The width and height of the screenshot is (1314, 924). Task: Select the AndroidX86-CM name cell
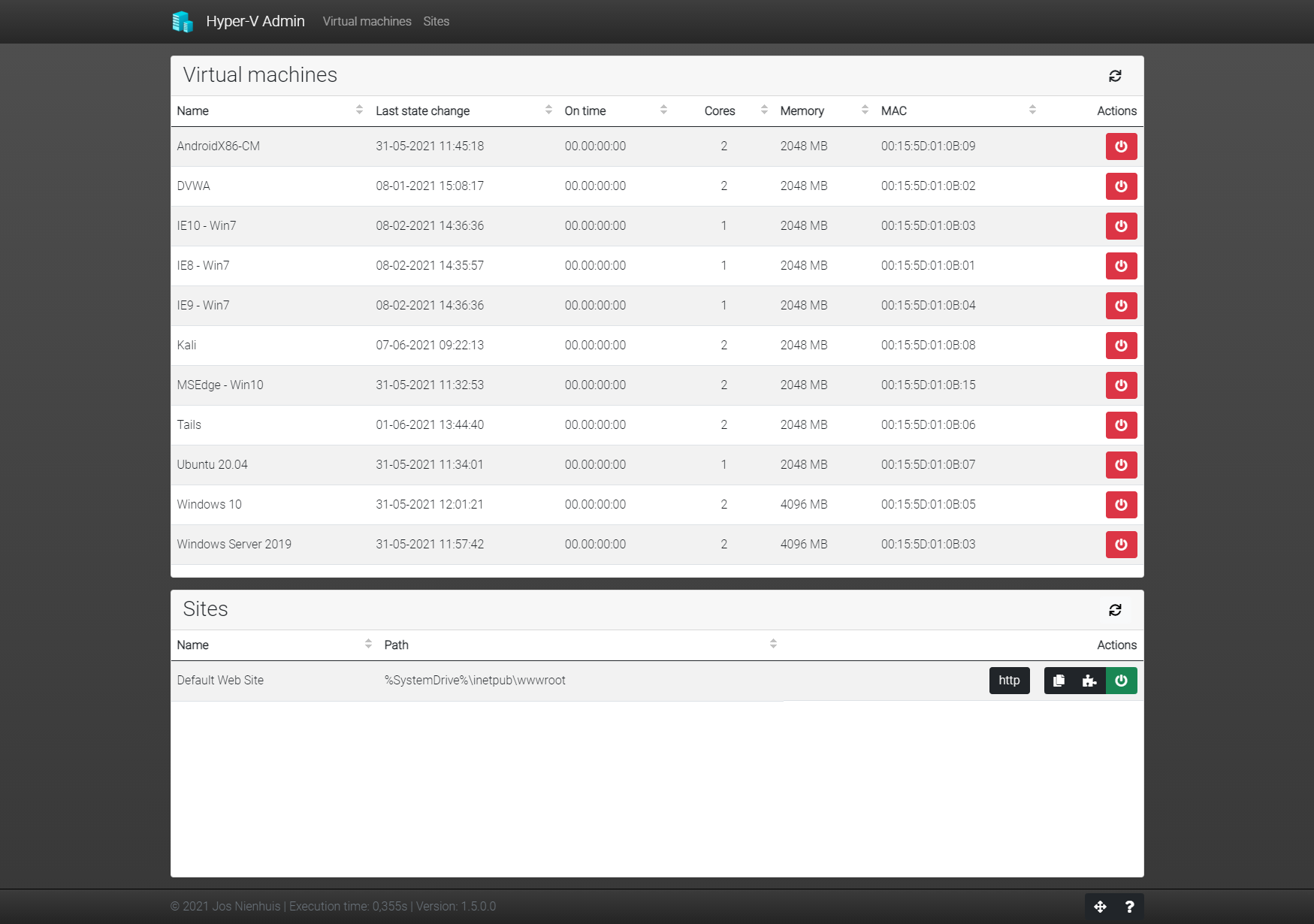coord(219,146)
